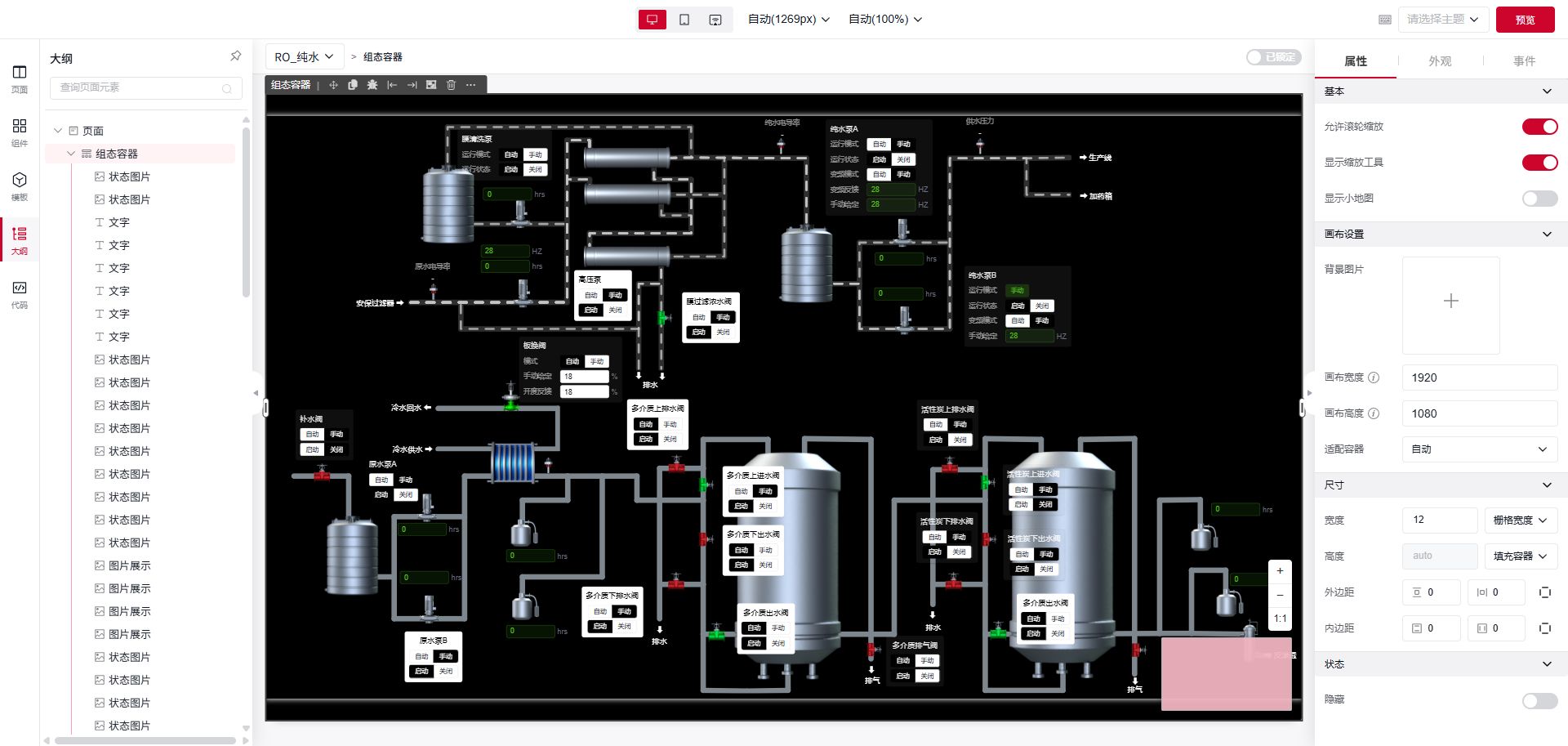Click the 画布宽度 input field
Image resolution: width=1568 pixels, height=746 pixels.
point(1479,377)
